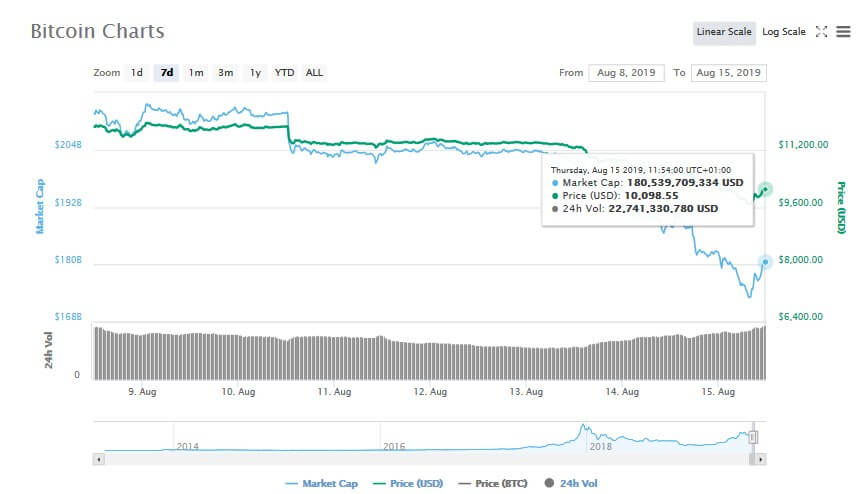
Task: Open the chart hamburger context menu
Action: click(843, 32)
